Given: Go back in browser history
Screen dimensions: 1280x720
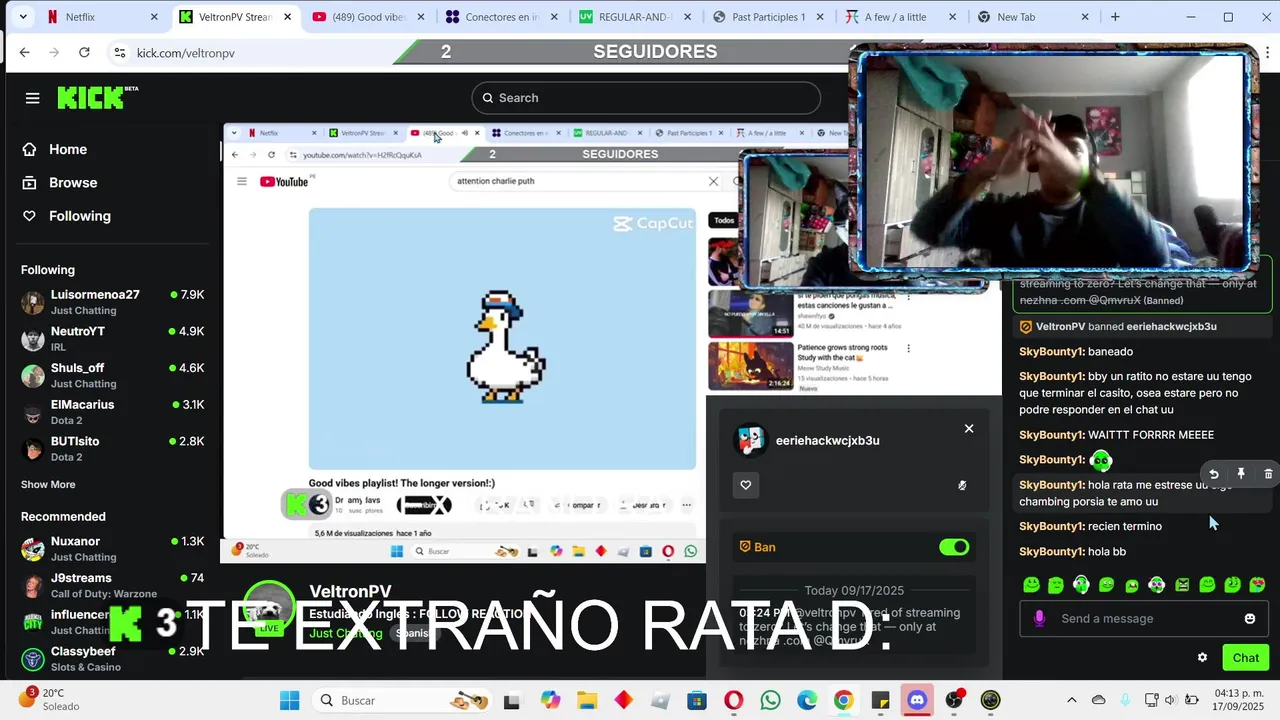Looking at the screenshot, I should (x=25, y=52).
